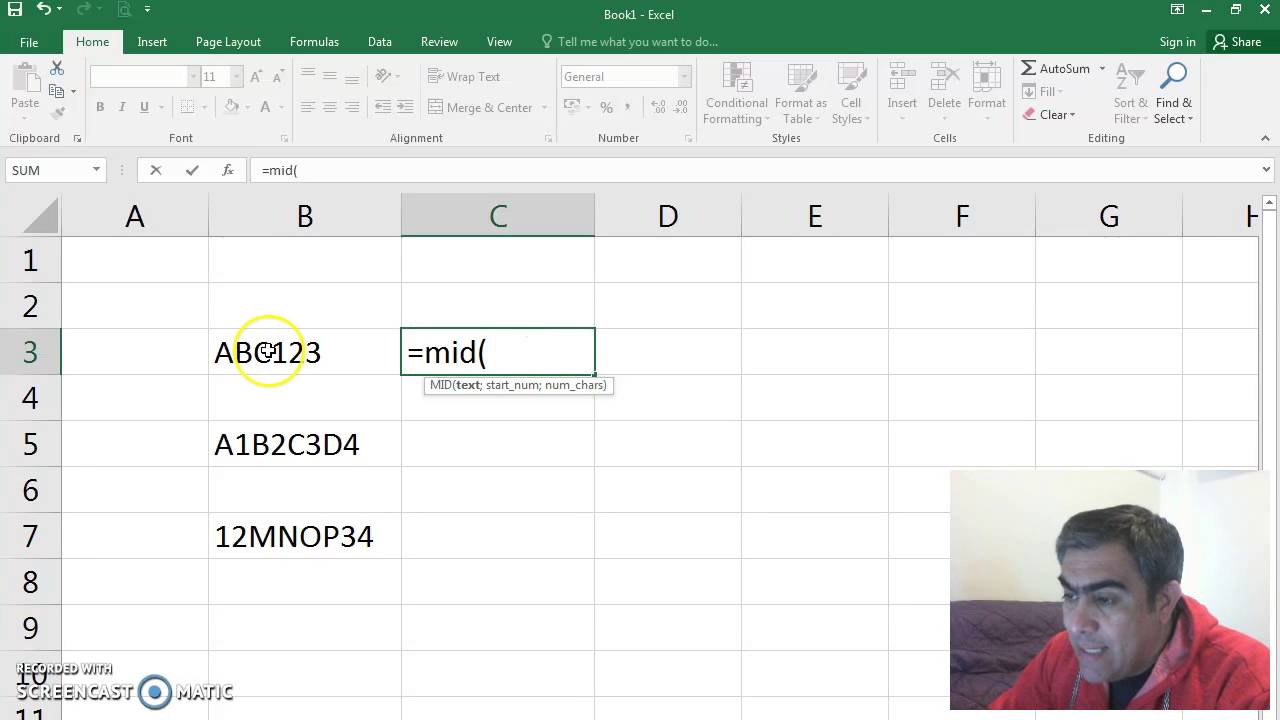1280x720 pixels.
Task: Select Middle Align icon
Action: [x=330, y=76]
